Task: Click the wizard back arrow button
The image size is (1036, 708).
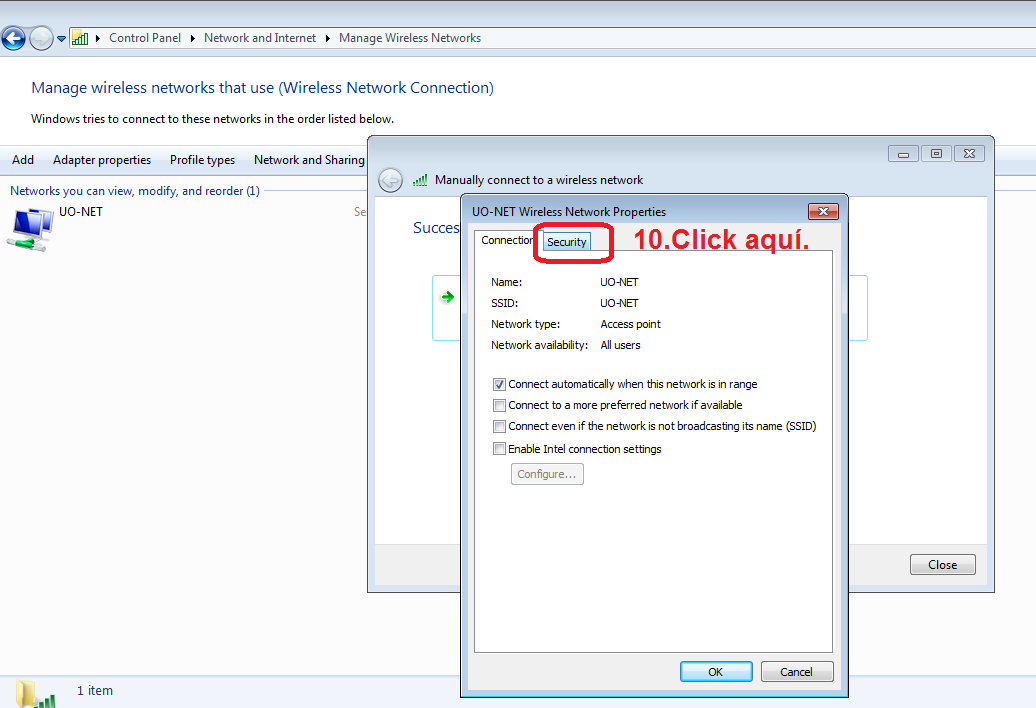Action: 391,180
